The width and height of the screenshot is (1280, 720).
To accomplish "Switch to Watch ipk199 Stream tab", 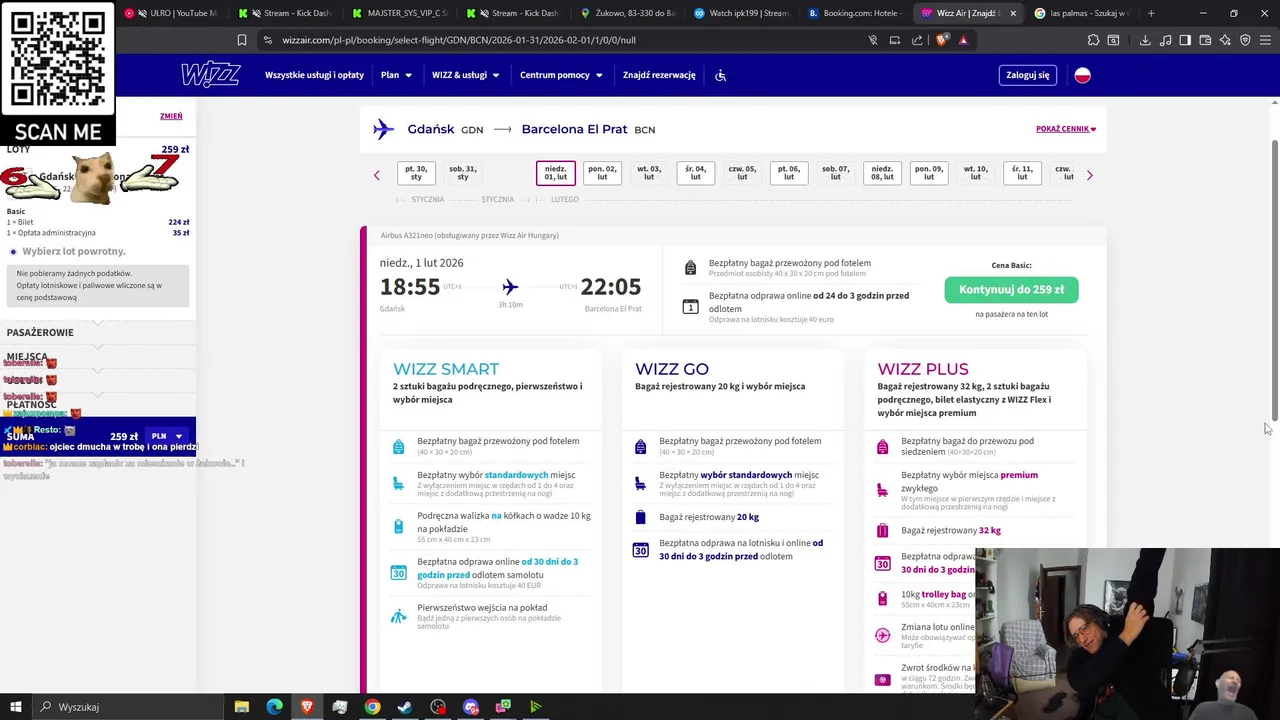I will click(x=740, y=13).
